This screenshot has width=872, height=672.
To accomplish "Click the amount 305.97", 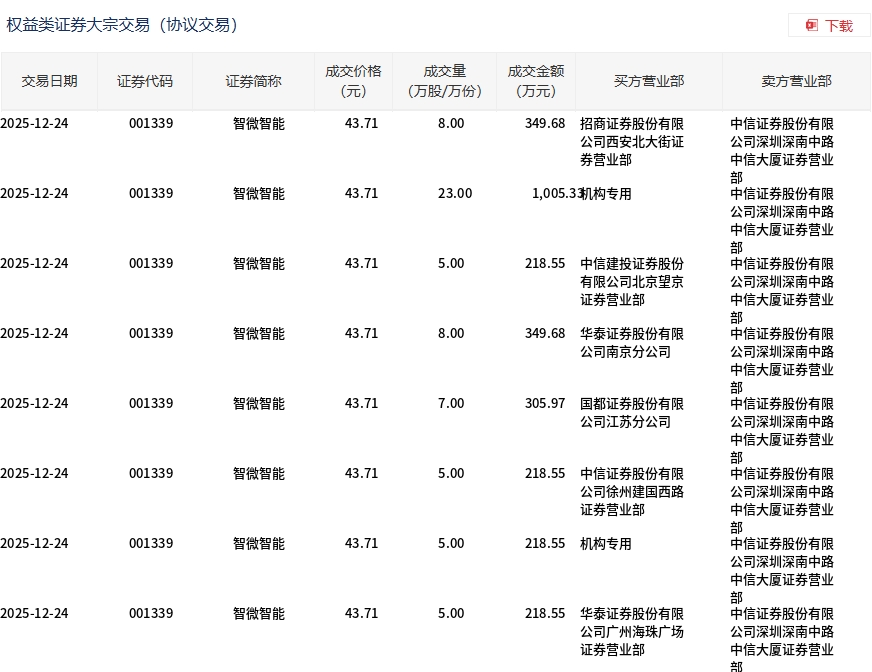I will pos(545,403).
